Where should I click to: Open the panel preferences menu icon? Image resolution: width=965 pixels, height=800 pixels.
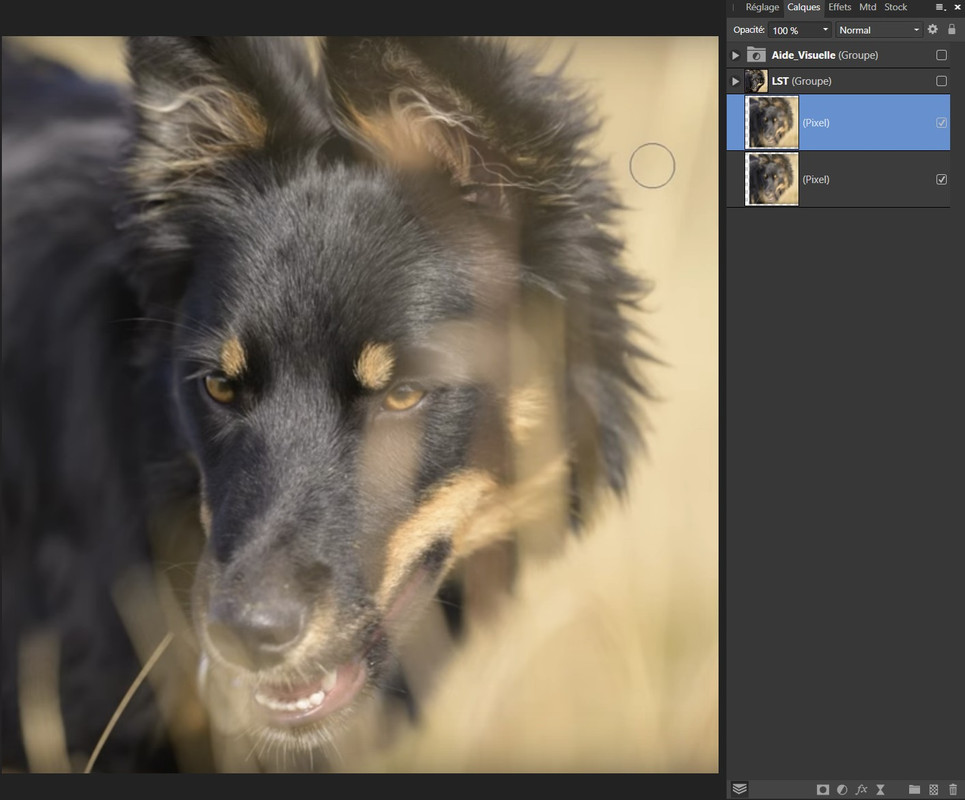tap(940, 7)
